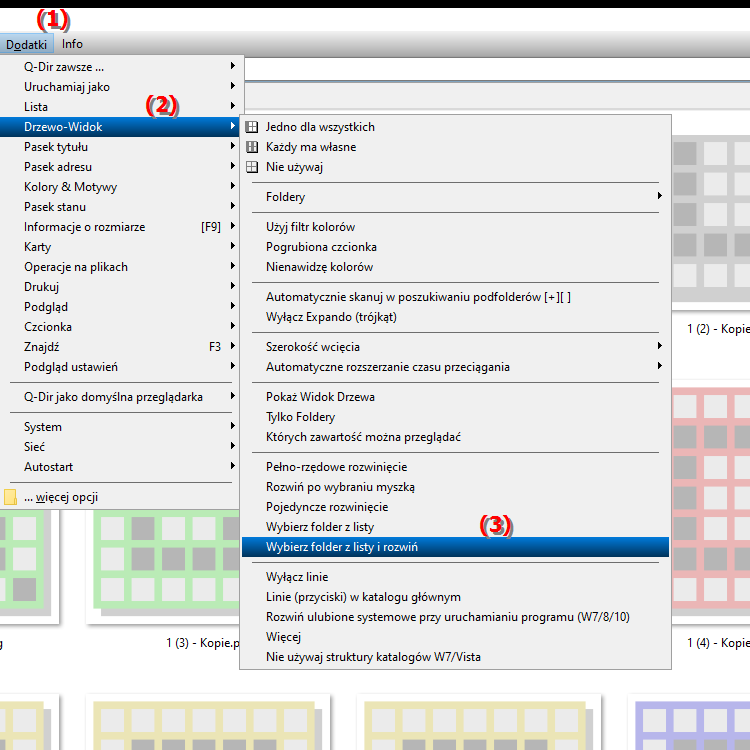Viewport: 750px width, 750px height.
Task: Toggle 'Wyłącz Expando (trójkąt)'
Action: coord(455,317)
